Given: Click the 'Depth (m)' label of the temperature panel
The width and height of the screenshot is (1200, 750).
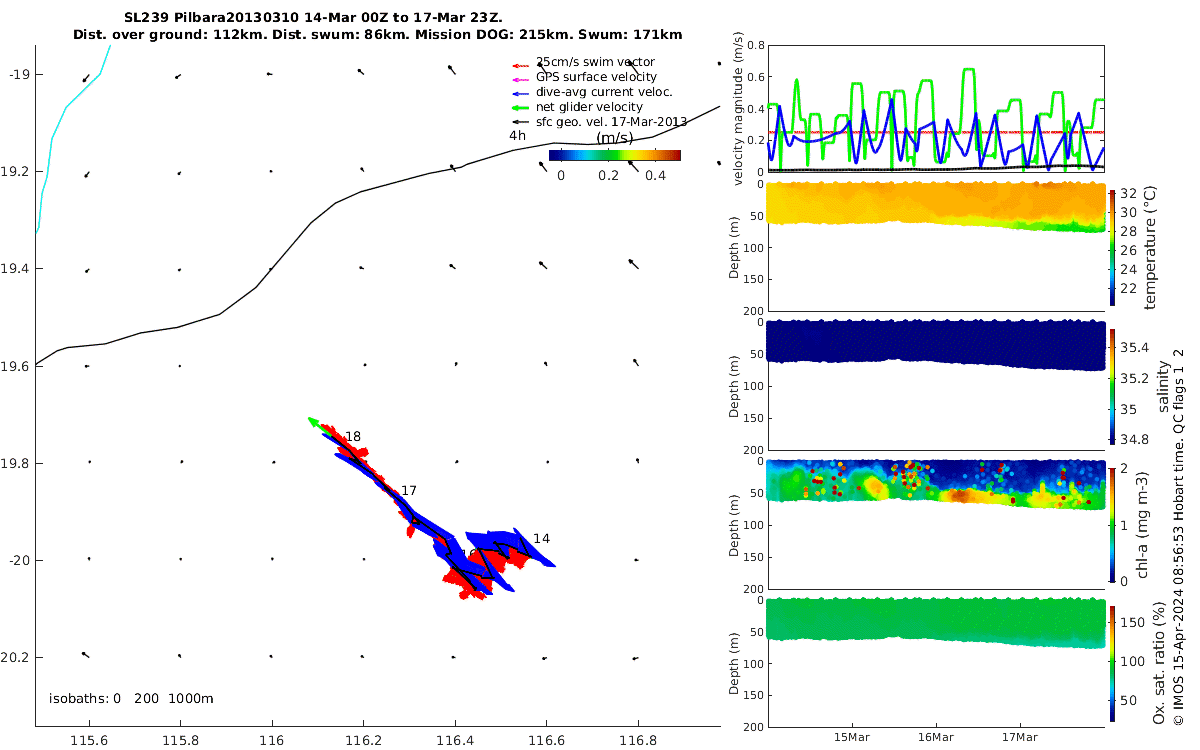Looking at the screenshot, I should 735,247.
